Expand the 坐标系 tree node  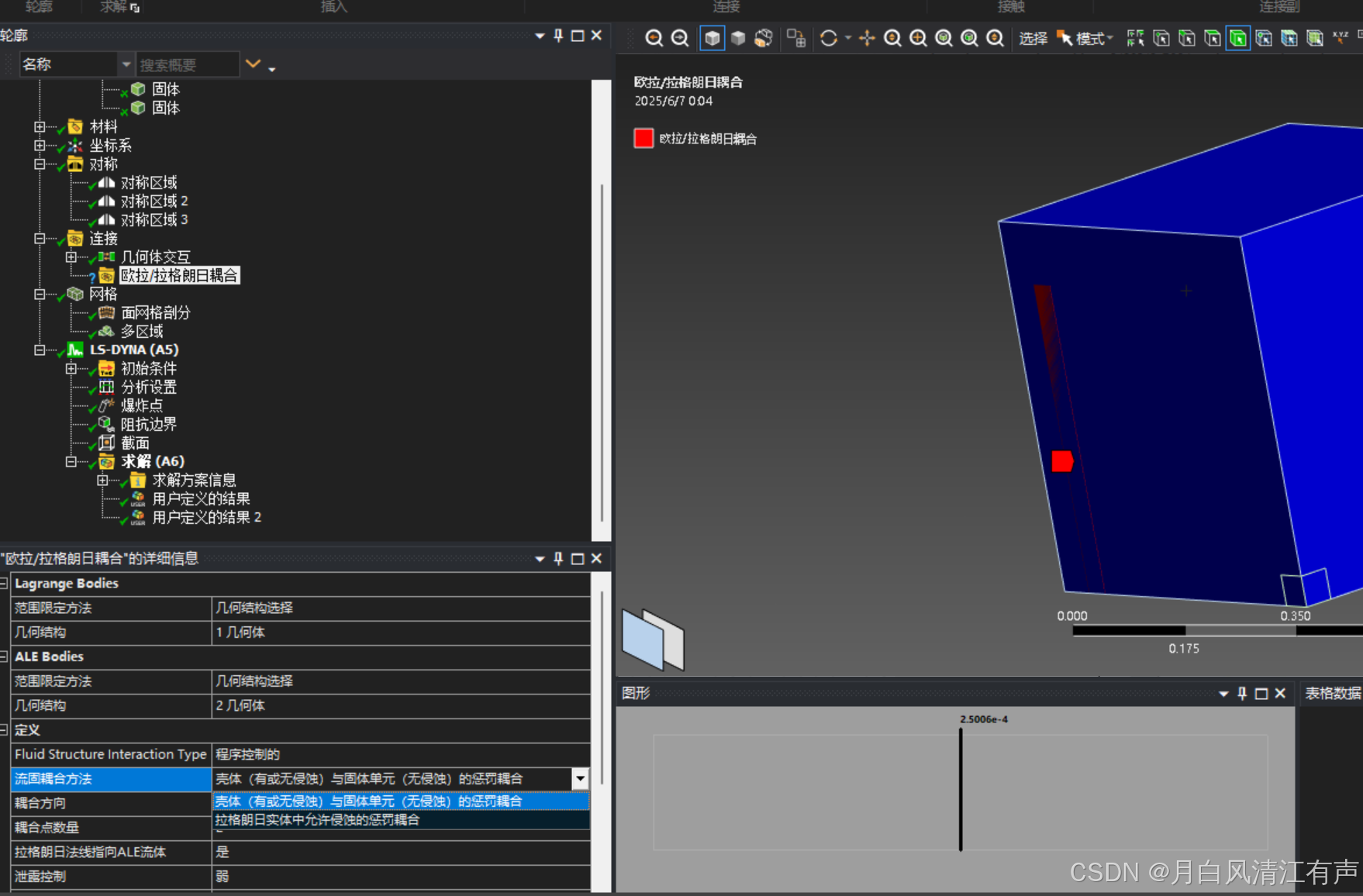(x=40, y=145)
